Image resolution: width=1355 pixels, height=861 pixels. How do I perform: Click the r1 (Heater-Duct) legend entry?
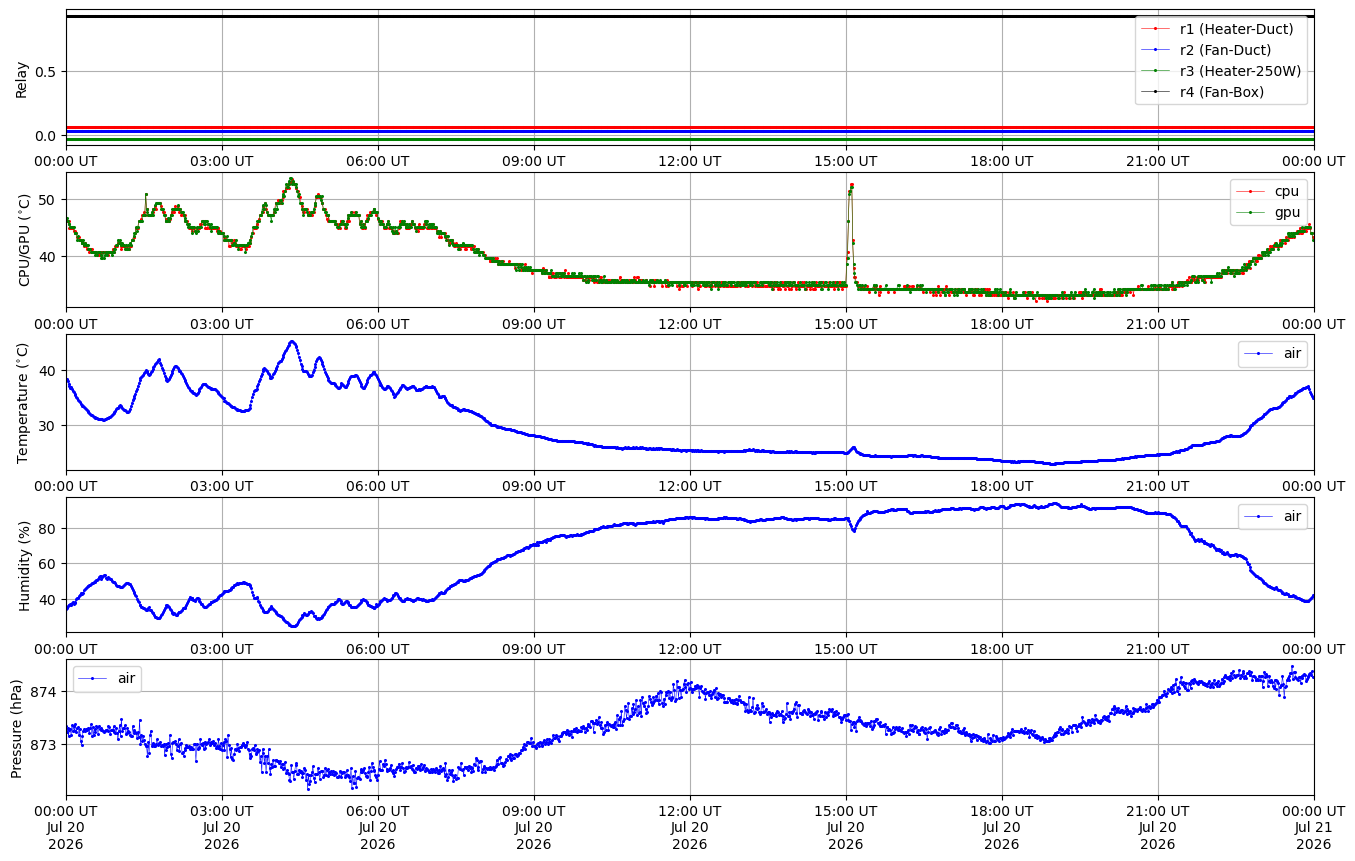point(1221,29)
